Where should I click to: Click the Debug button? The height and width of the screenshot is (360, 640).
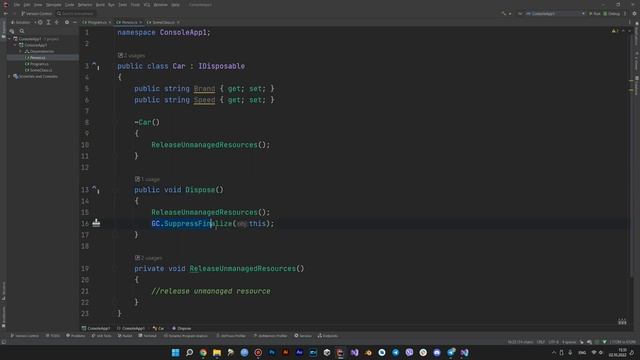pos(612,13)
